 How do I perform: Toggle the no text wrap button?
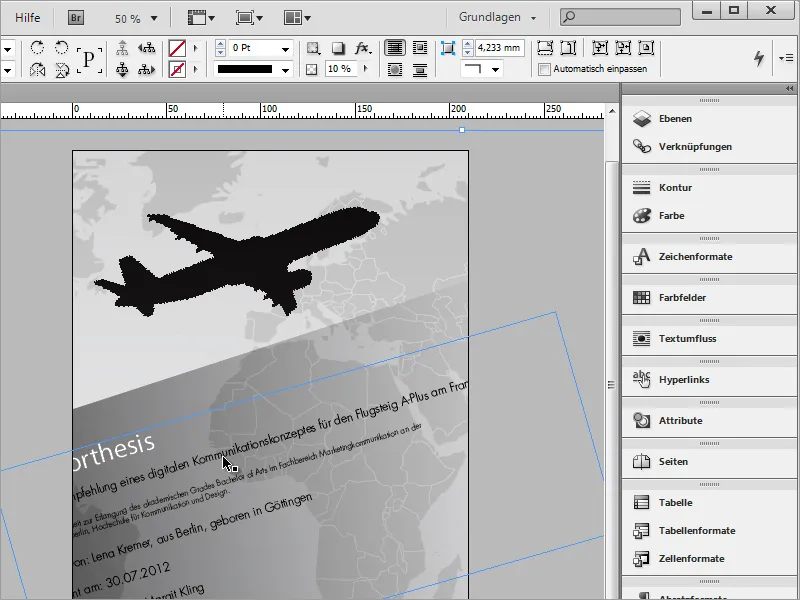[x=394, y=48]
